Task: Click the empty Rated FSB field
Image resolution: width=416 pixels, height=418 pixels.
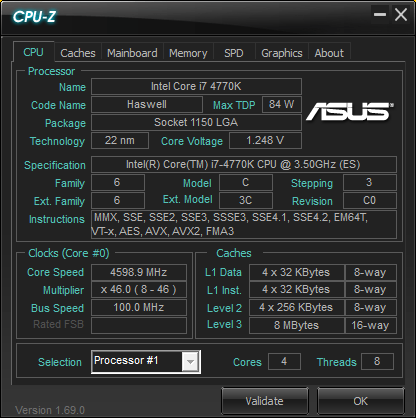Action: tap(139, 325)
